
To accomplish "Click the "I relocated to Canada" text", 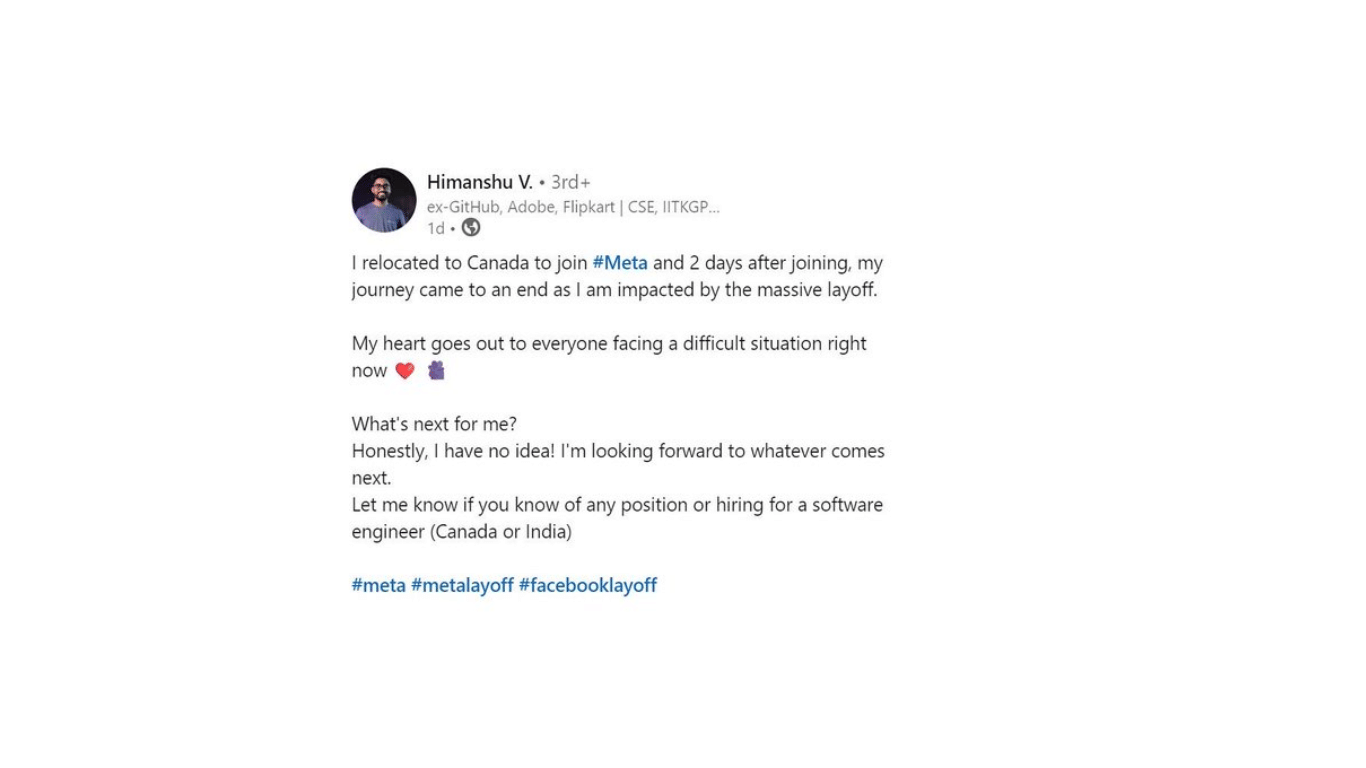I will [x=439, y=263].
